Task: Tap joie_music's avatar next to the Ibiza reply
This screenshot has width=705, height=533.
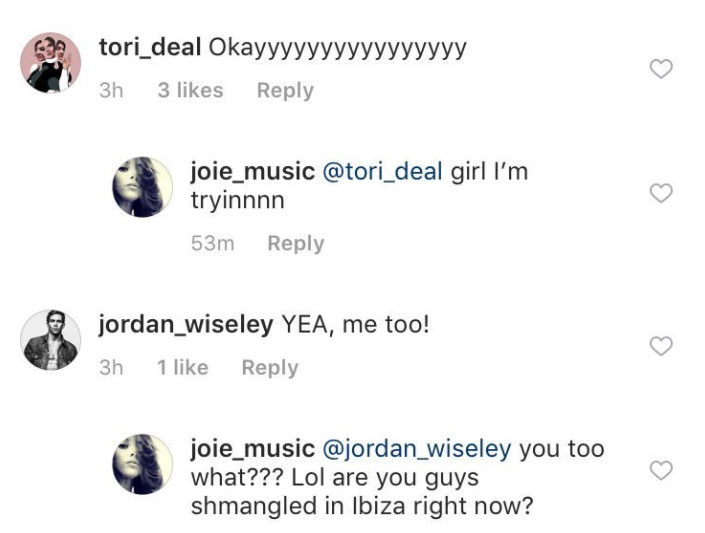Action: (142, 464)
